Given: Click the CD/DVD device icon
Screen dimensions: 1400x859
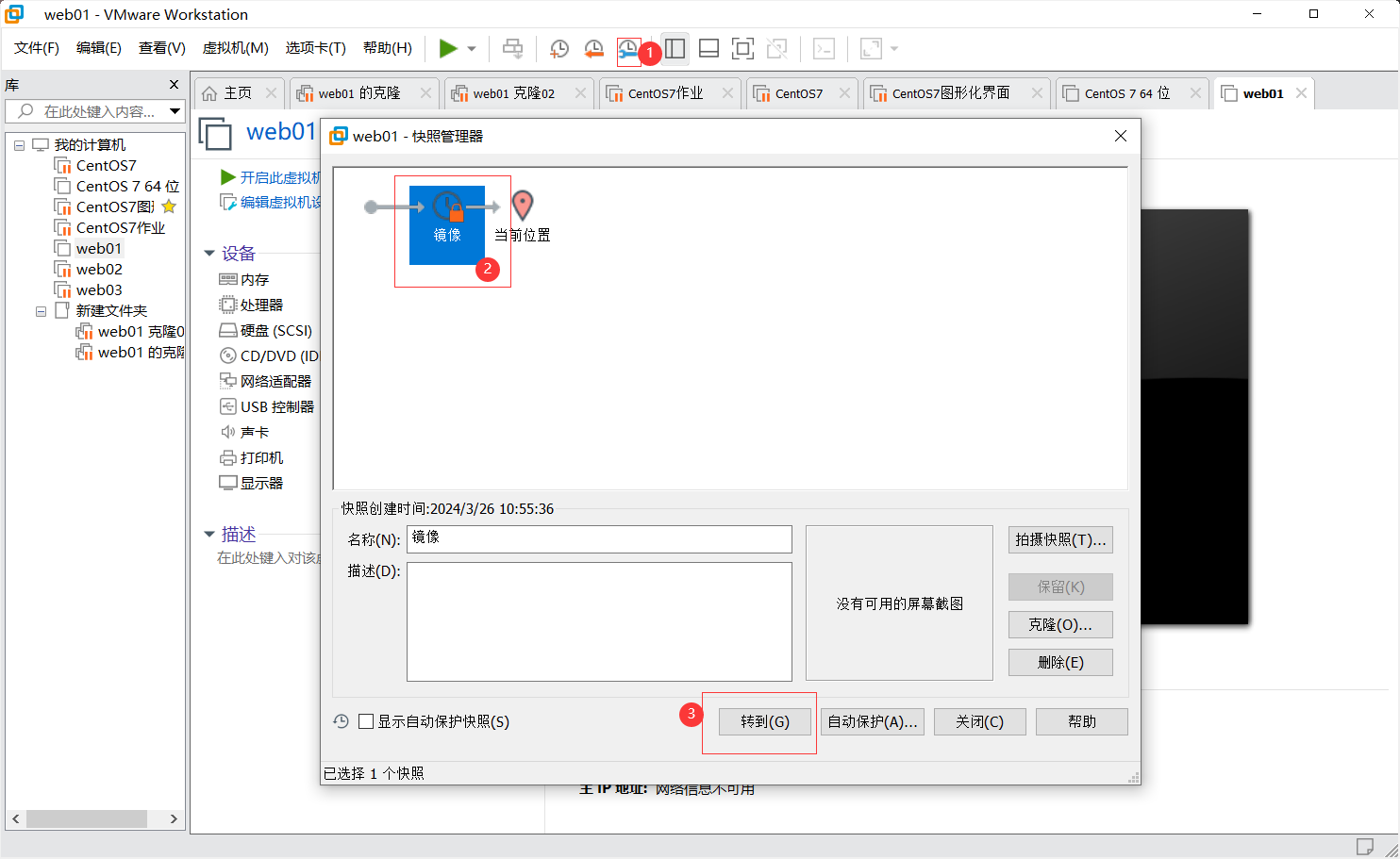Looking at the screenshot, I should tap(227, 355).
